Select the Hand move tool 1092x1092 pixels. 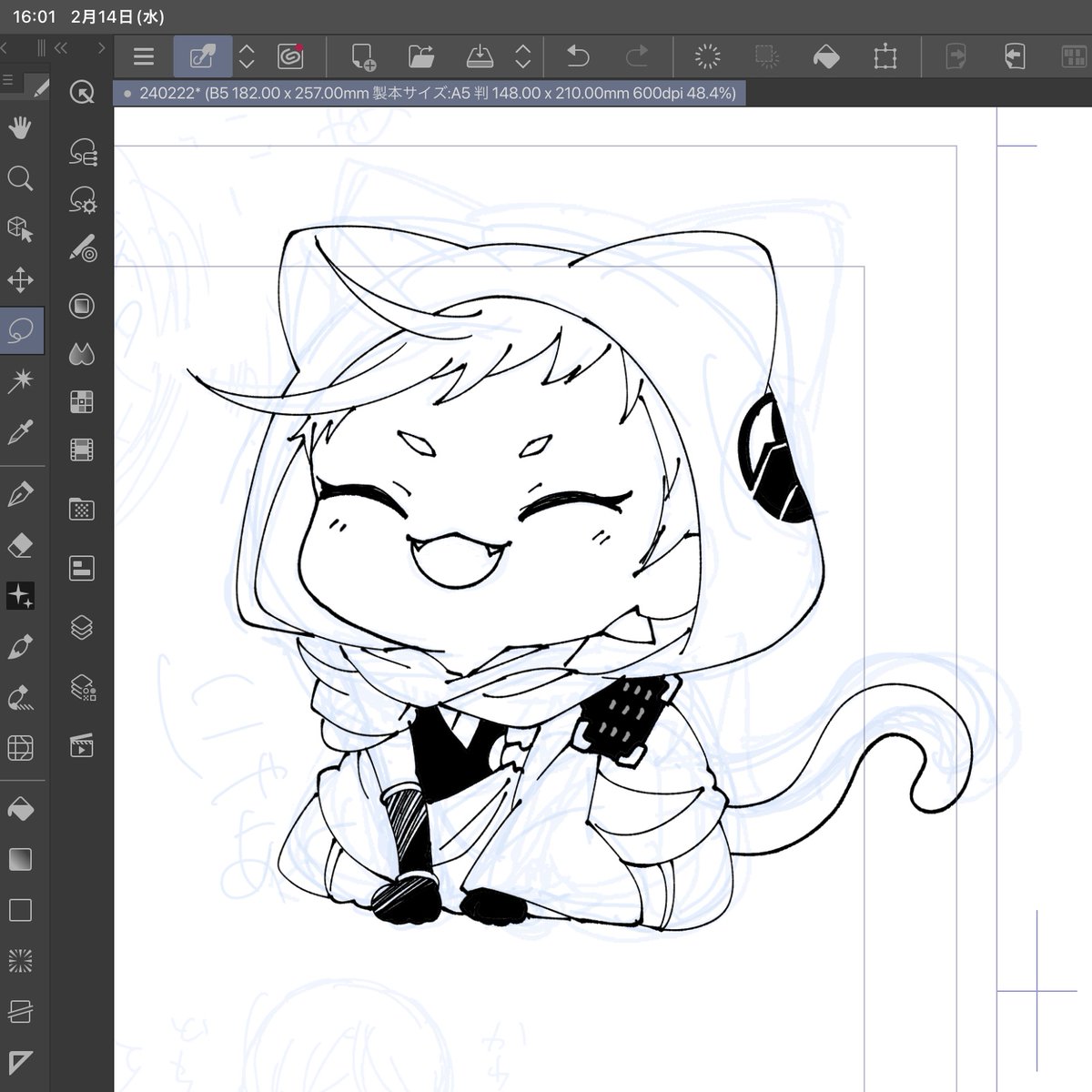(20, 127)
